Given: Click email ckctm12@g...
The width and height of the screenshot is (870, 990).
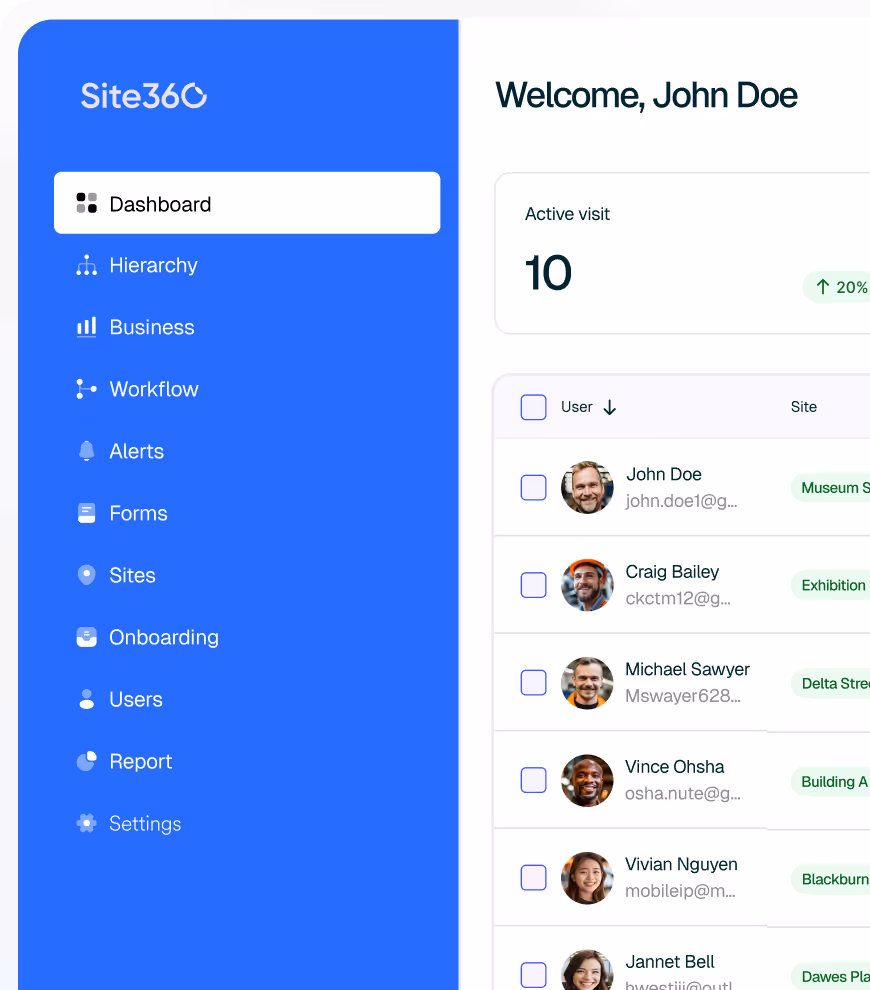Looking at the screenshot, I should click(x=677, y=599).
